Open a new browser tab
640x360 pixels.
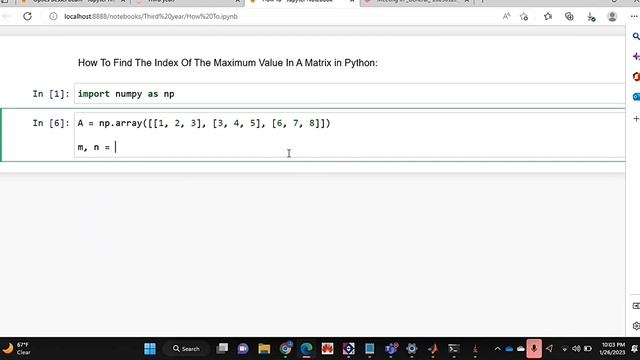tap(482, 1)
